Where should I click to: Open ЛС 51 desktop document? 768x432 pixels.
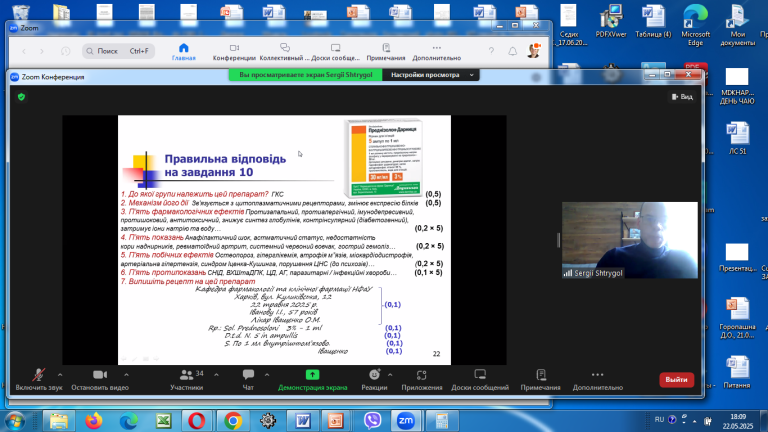738,138
